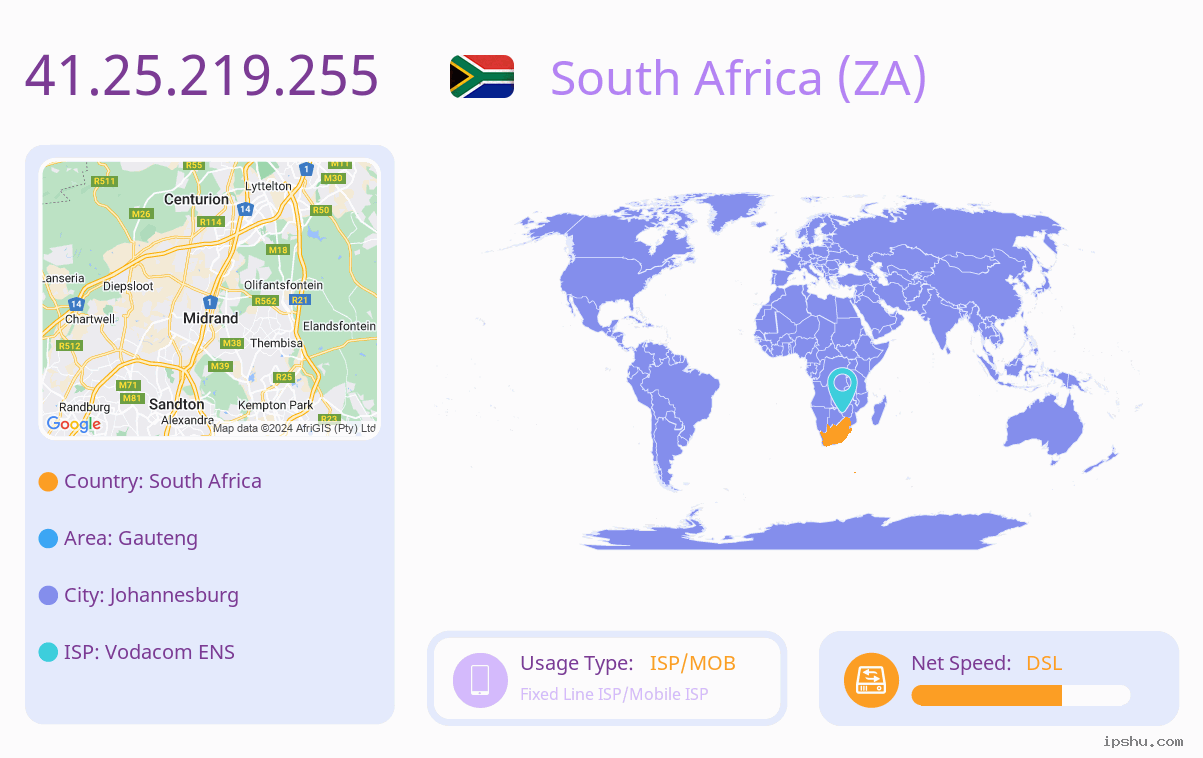1203x758 pixels.
Task: Click the South Africa flag icon
Action: (x=482, y=77)
